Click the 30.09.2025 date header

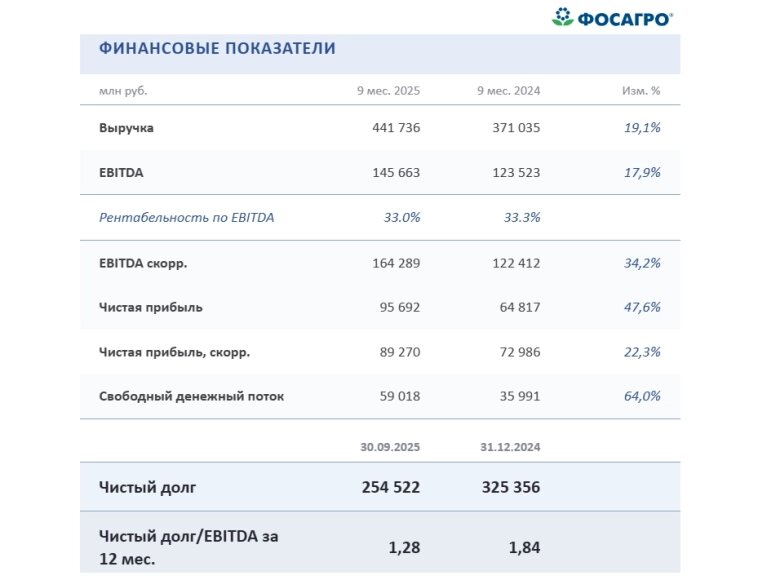pyautogui.click(x=388, y=446)
